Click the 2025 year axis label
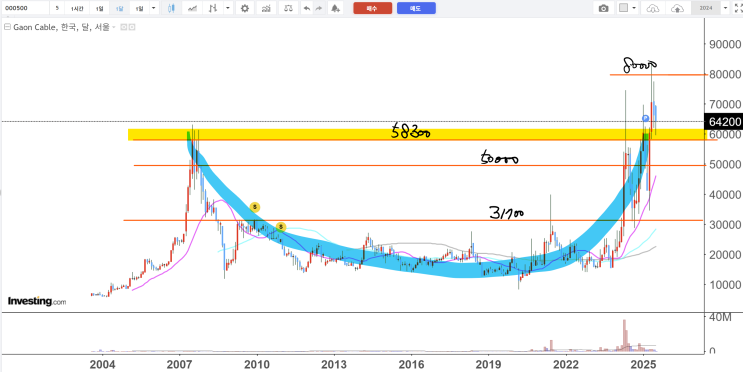This screenshot has height=372, width=743. coord(643,365)
